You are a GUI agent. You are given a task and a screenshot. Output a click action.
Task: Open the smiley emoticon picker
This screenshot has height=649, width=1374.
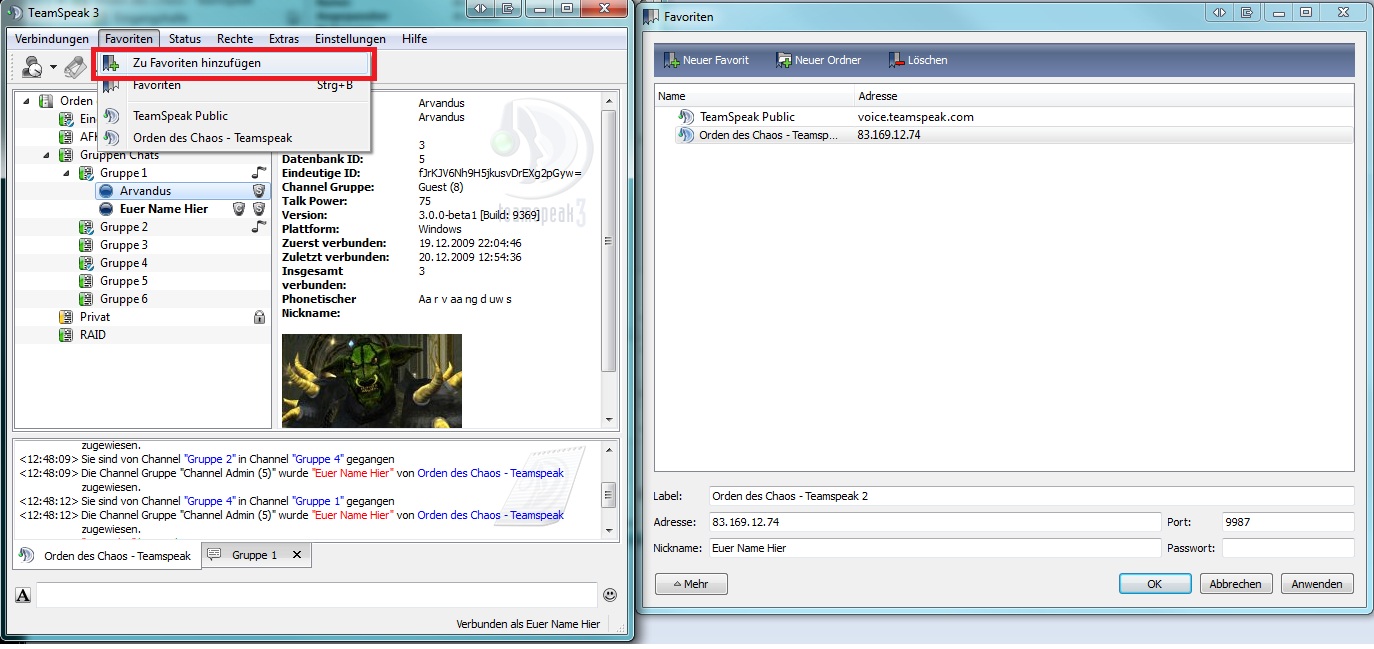click(x=610, y=595)
